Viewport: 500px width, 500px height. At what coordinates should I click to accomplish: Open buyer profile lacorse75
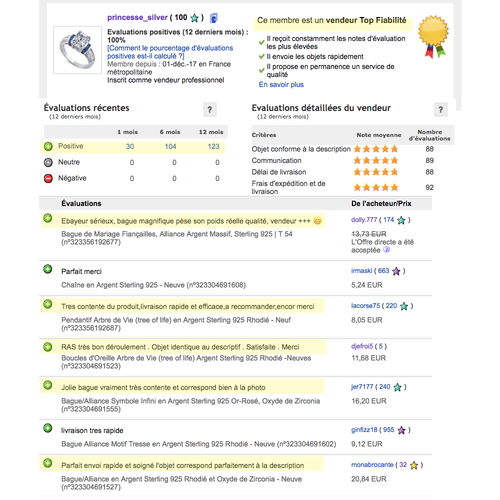click(x=365, y=306)
